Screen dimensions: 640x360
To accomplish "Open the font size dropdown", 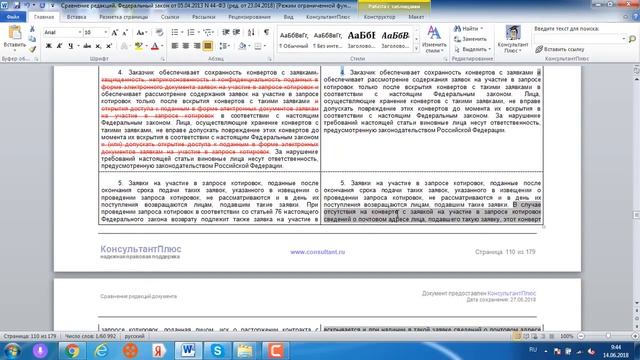I will (106, 33).
